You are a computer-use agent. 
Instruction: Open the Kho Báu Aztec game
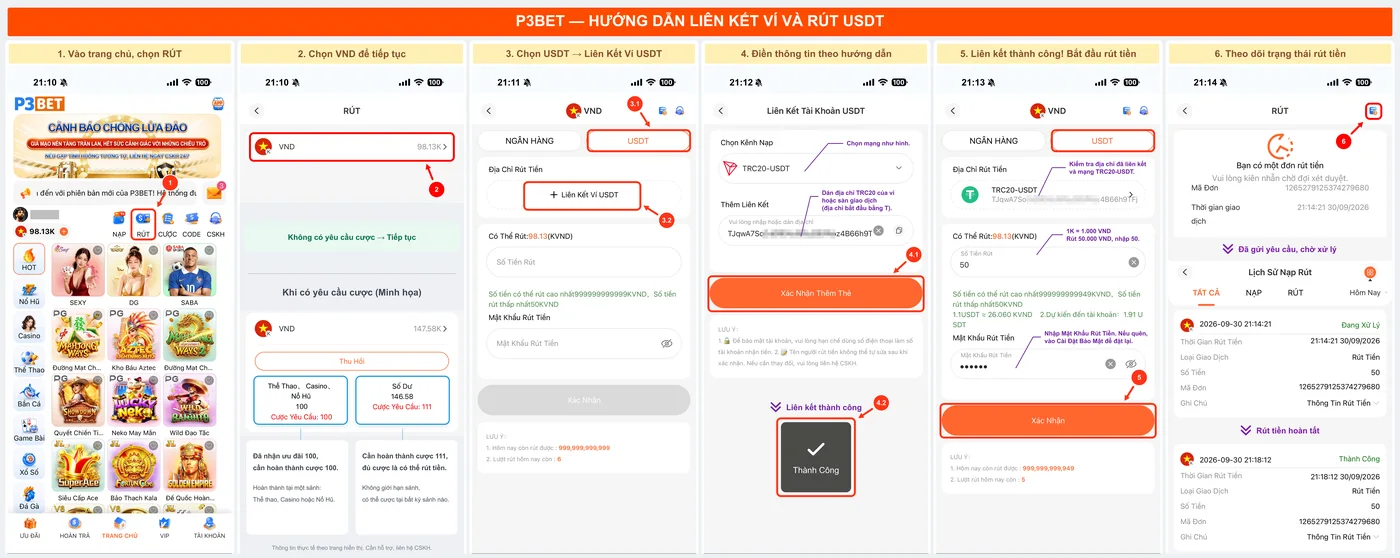point(134,341)
